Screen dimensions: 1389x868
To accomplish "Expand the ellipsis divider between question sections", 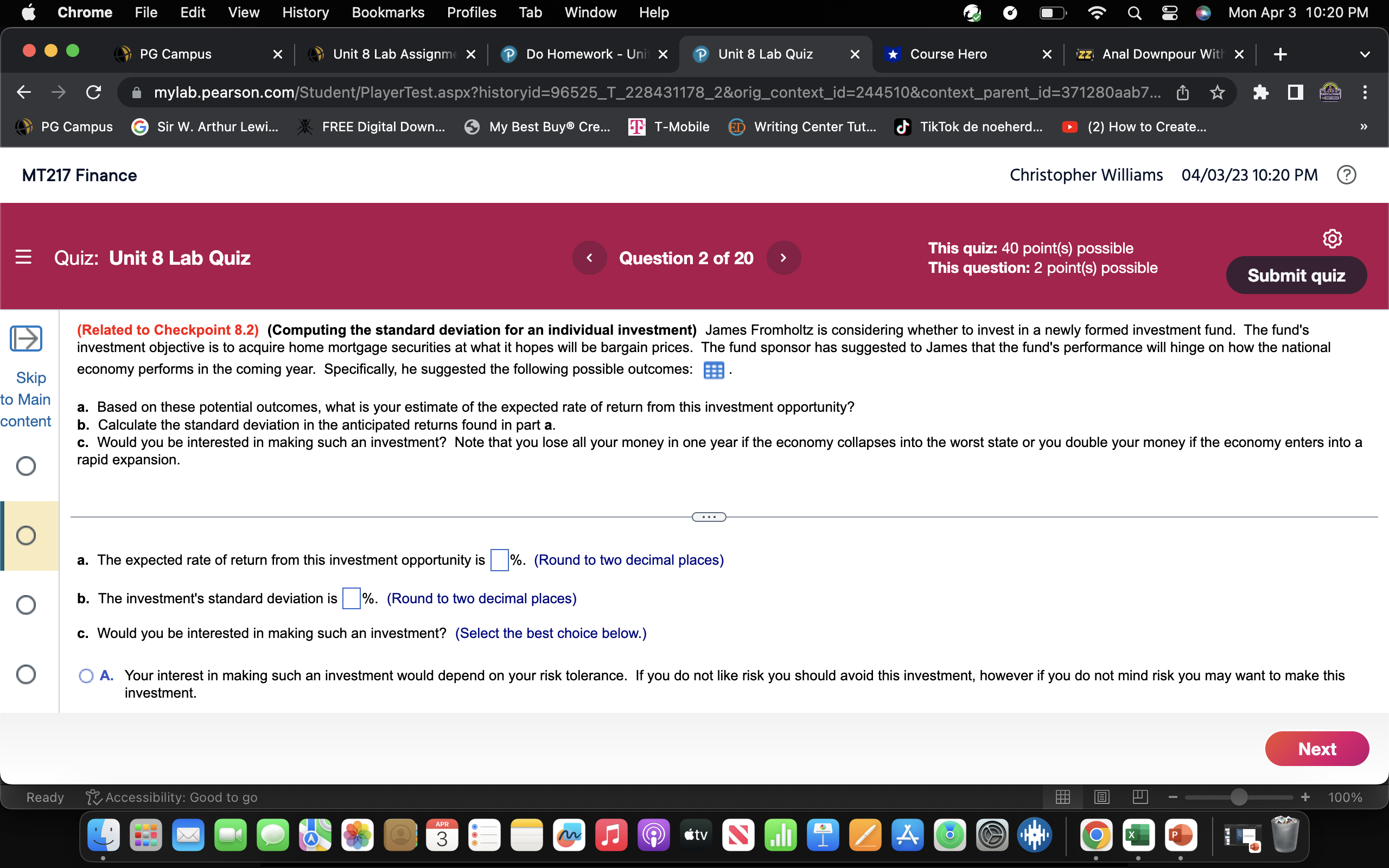I will click(708, 516).
